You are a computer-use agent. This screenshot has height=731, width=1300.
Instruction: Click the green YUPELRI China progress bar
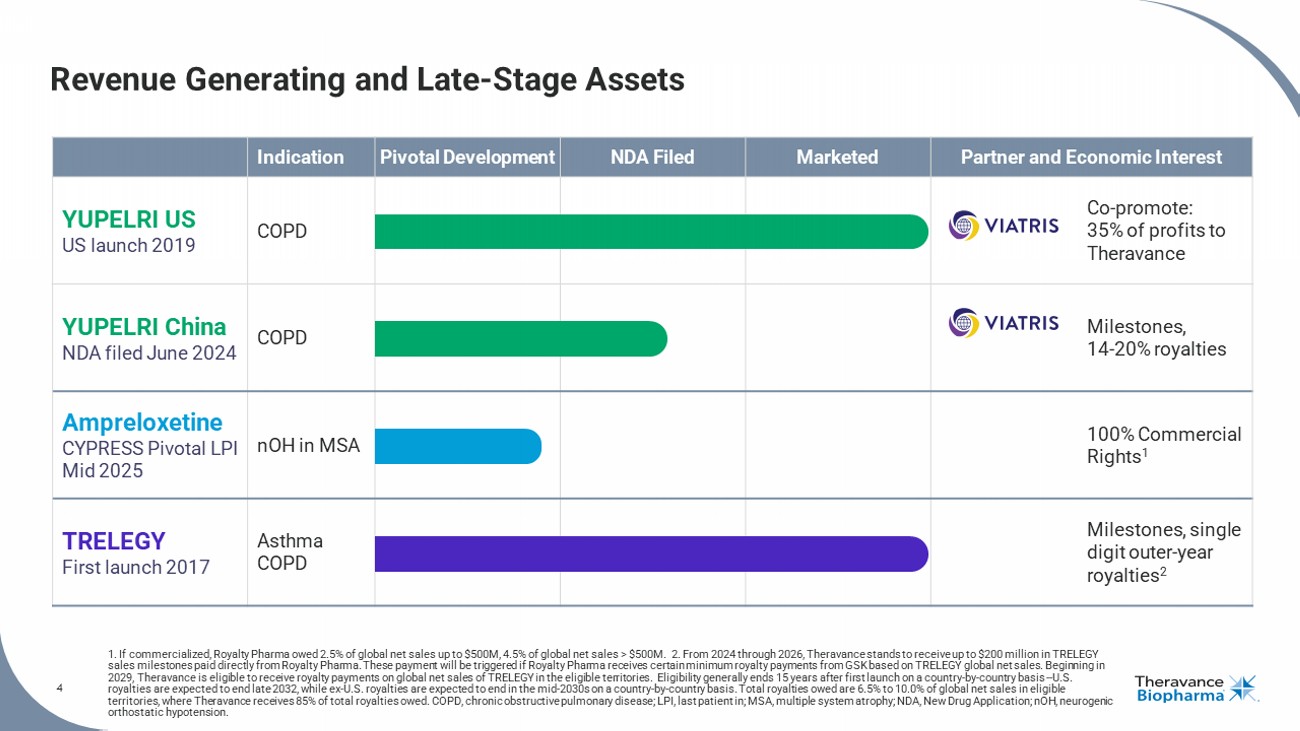coord(520,338)
